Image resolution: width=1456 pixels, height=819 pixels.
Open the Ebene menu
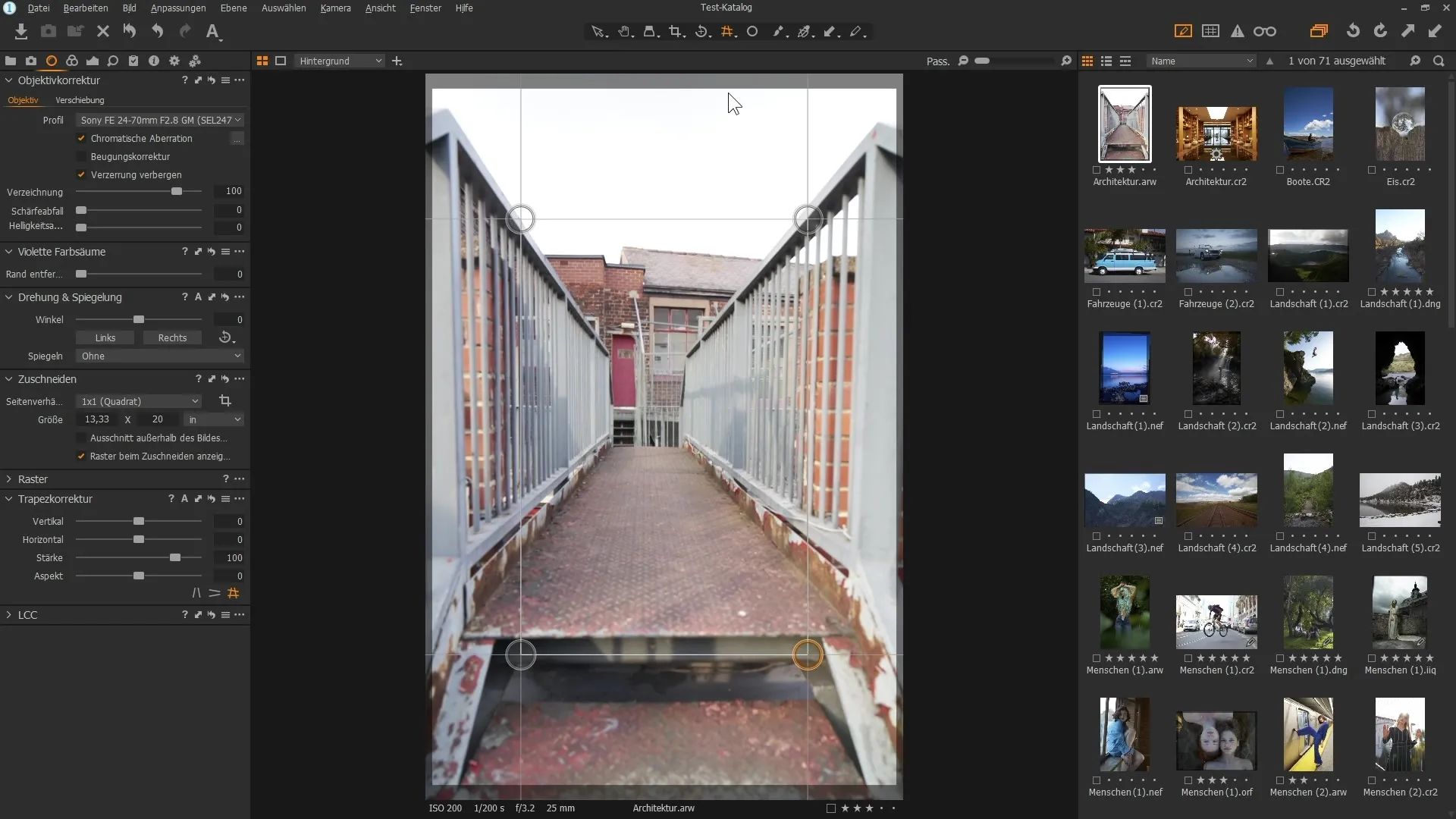234,8
